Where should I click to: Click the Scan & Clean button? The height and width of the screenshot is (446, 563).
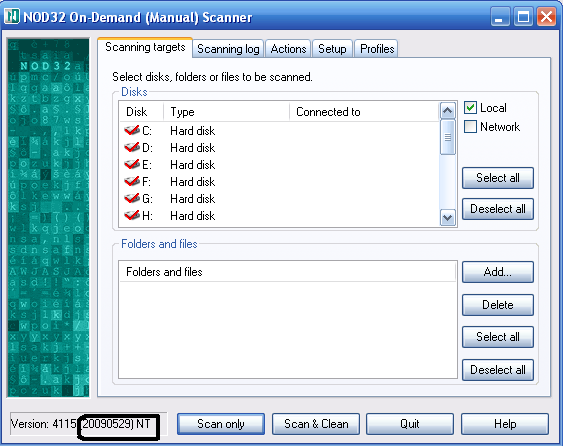click(x=316, y=424)
